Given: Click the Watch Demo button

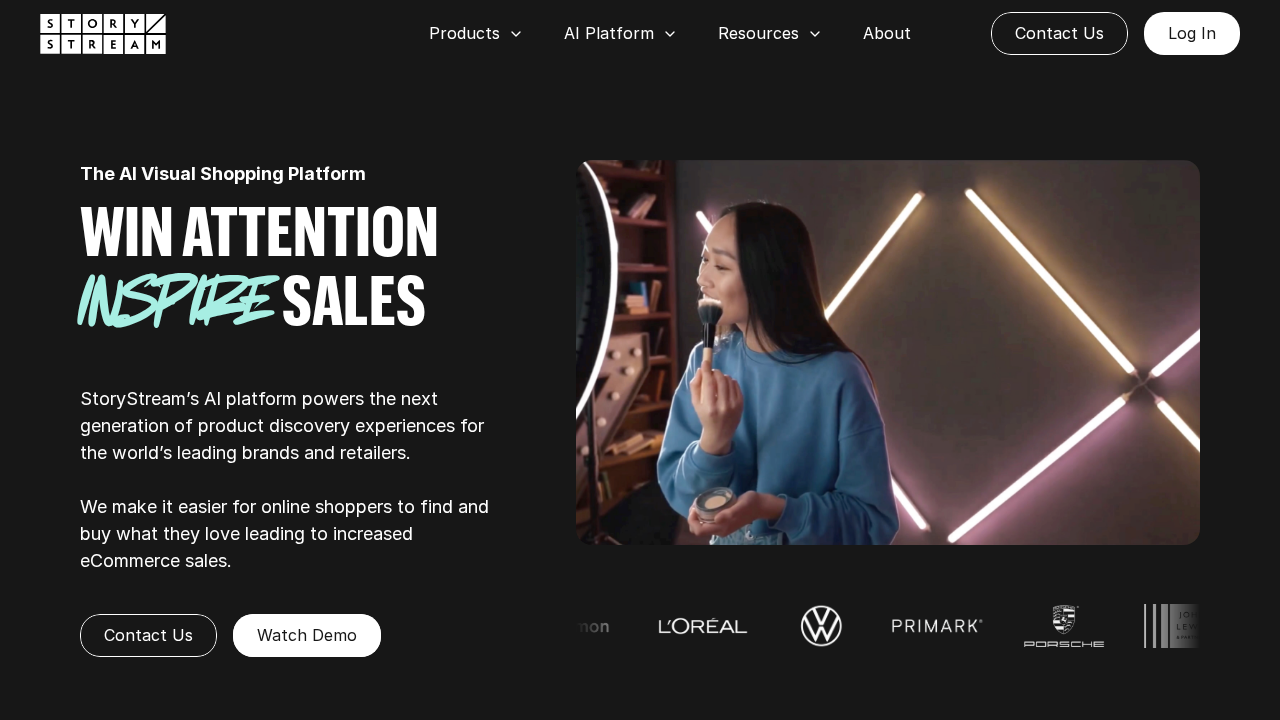Looking at the screenshot, I should (307, 635).
